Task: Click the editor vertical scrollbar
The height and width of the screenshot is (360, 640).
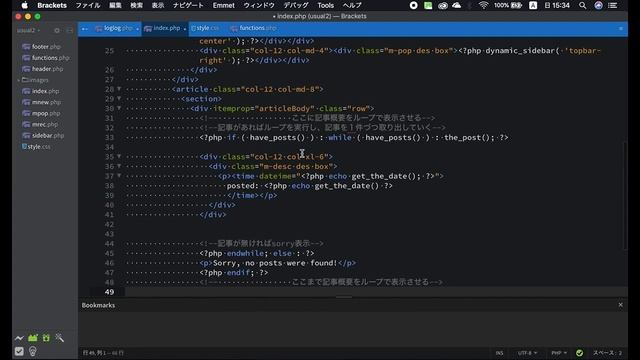Action: tap(625, 195)
